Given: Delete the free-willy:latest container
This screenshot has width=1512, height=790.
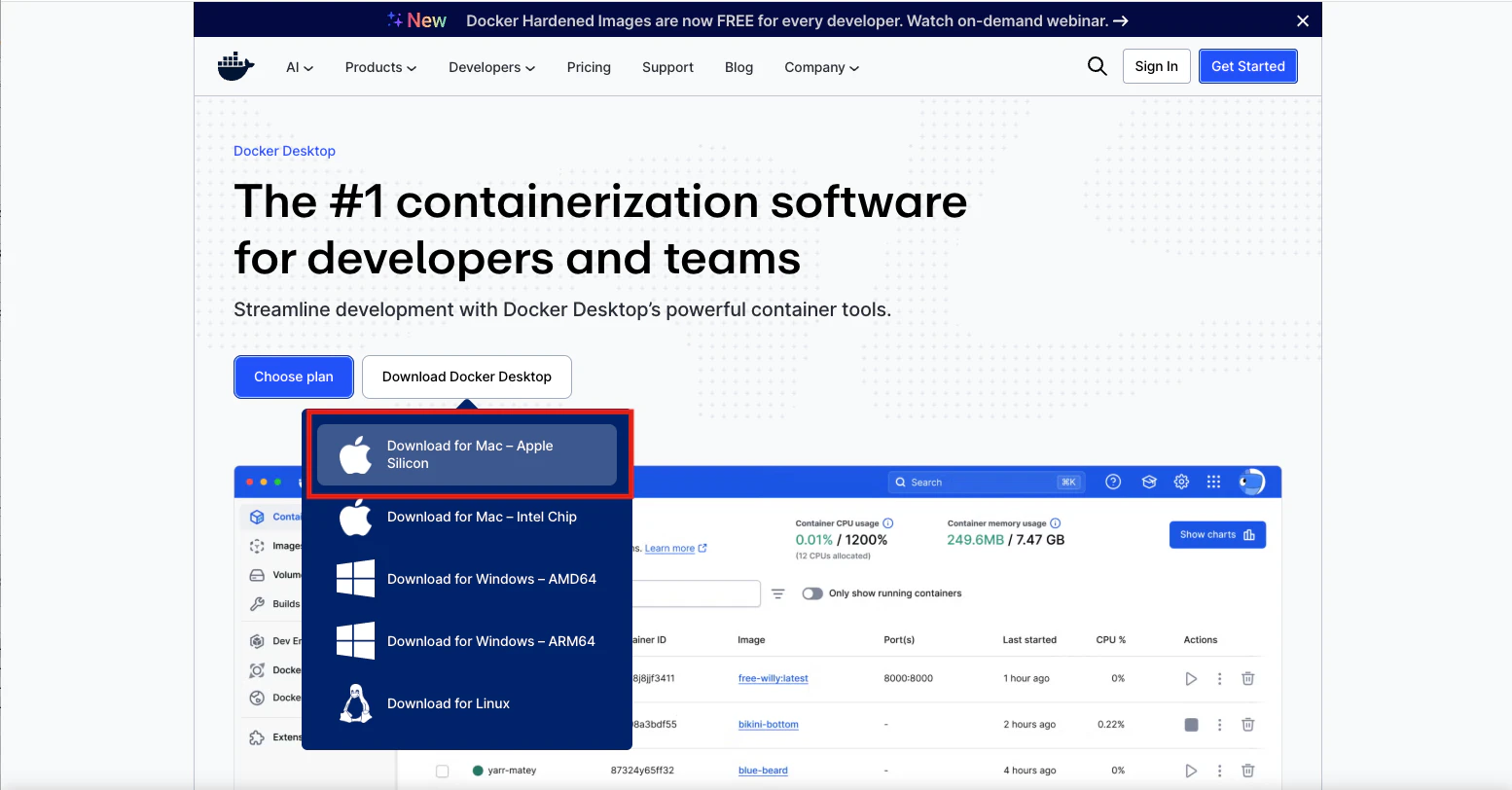Looking at the screenshot, I should click(1247, 679).
